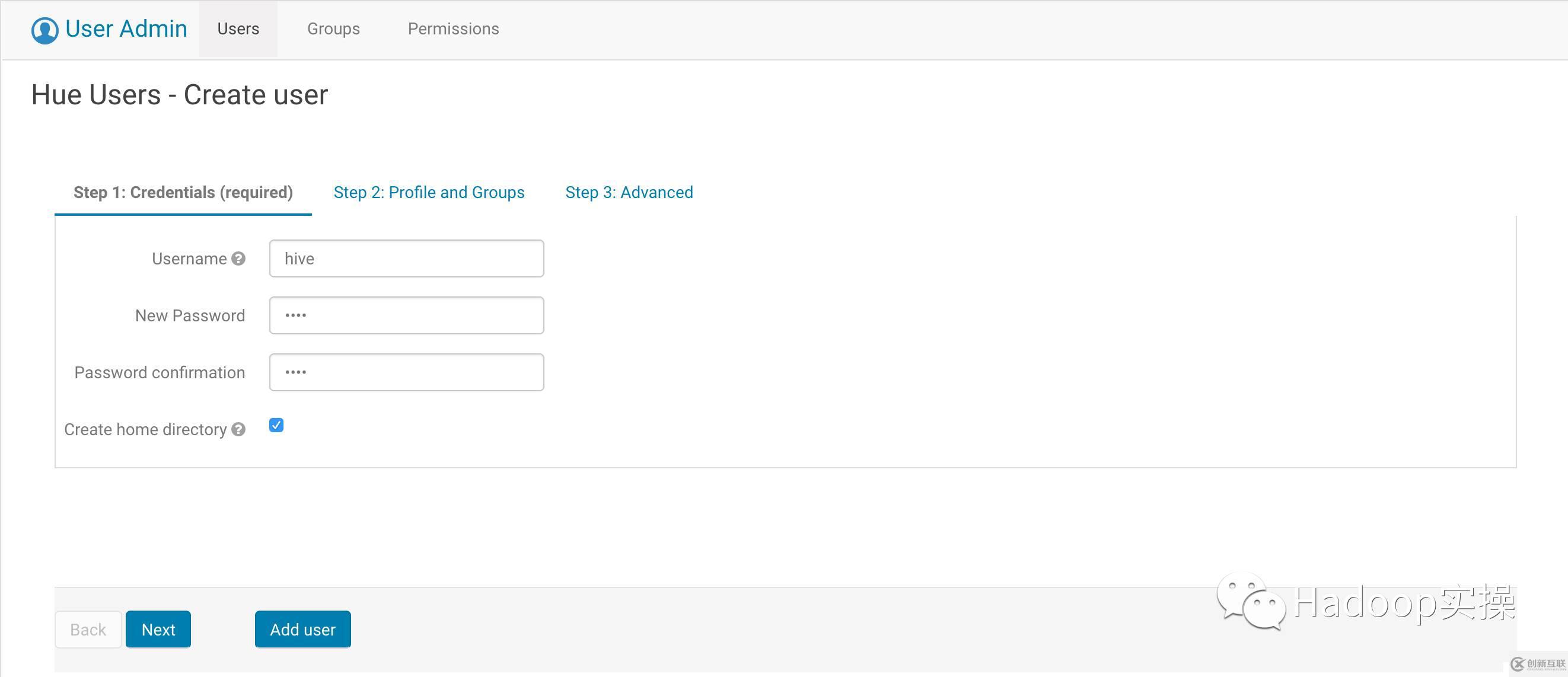Open the Permissions tab
The image size is (1568, 677).
(453, 28)
